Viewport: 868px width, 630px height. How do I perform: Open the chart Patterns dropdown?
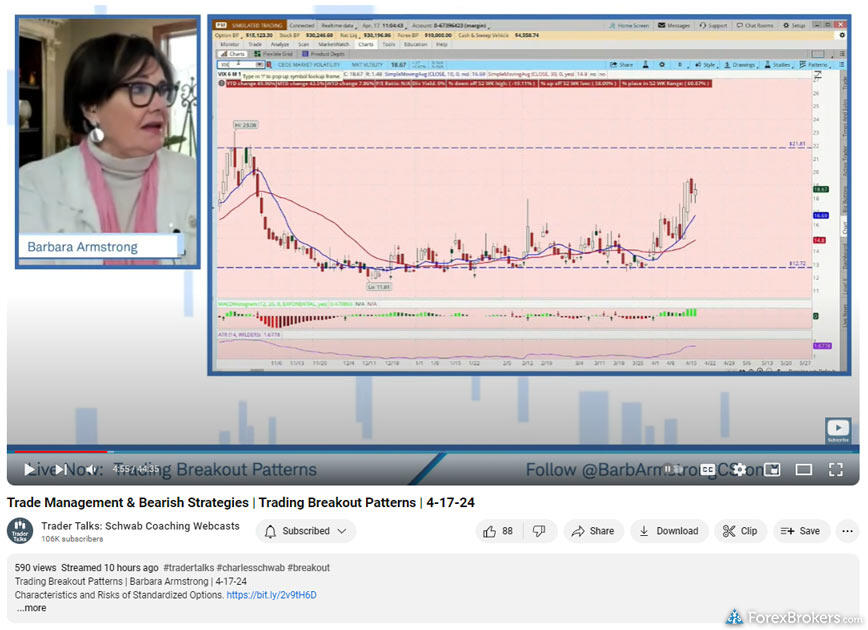point(814,65)
